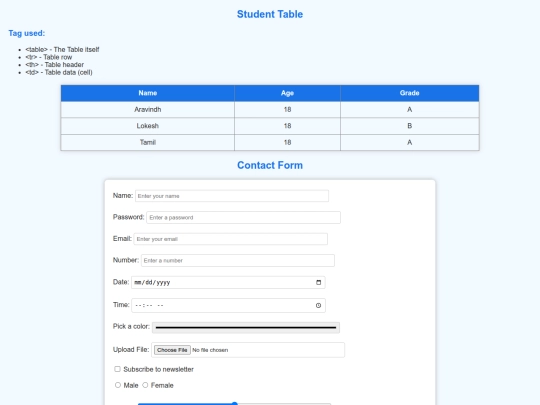The image size is (540, 405).
Task: Click age 18 in Tamil row
Action: click(288, 143)
